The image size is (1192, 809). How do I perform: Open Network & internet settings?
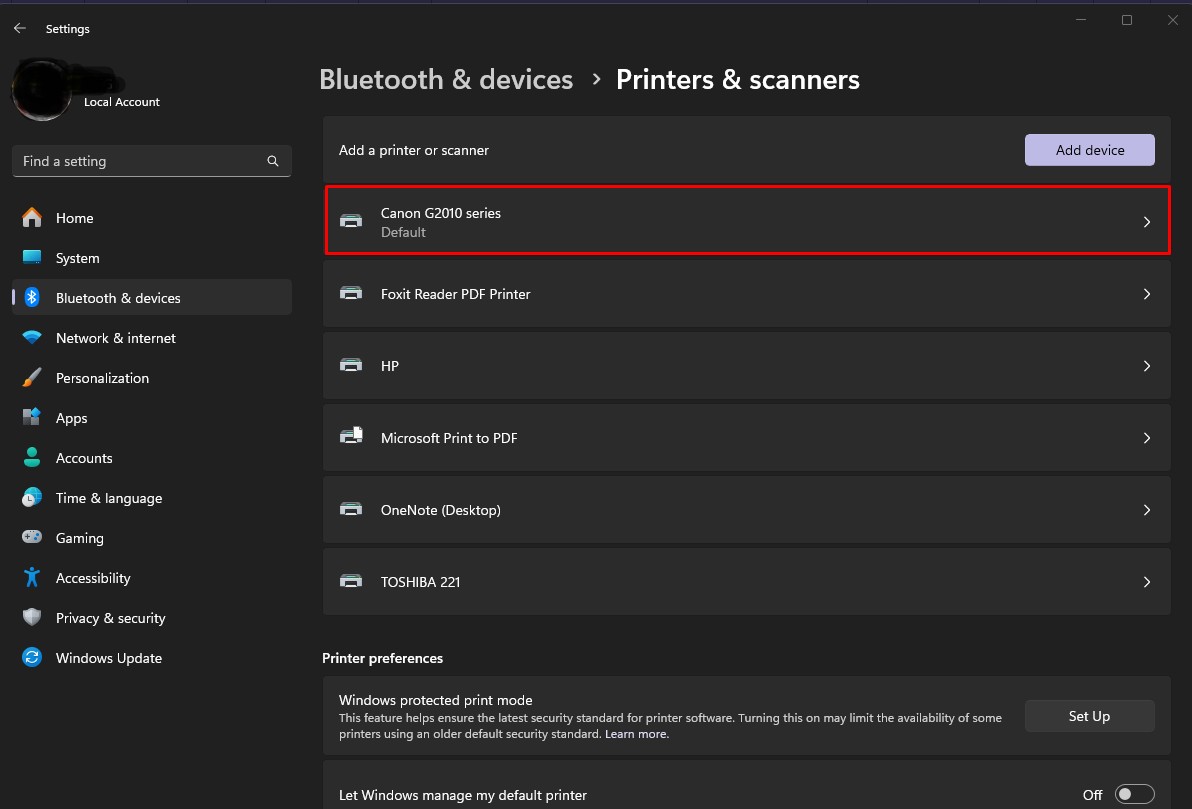152,338
